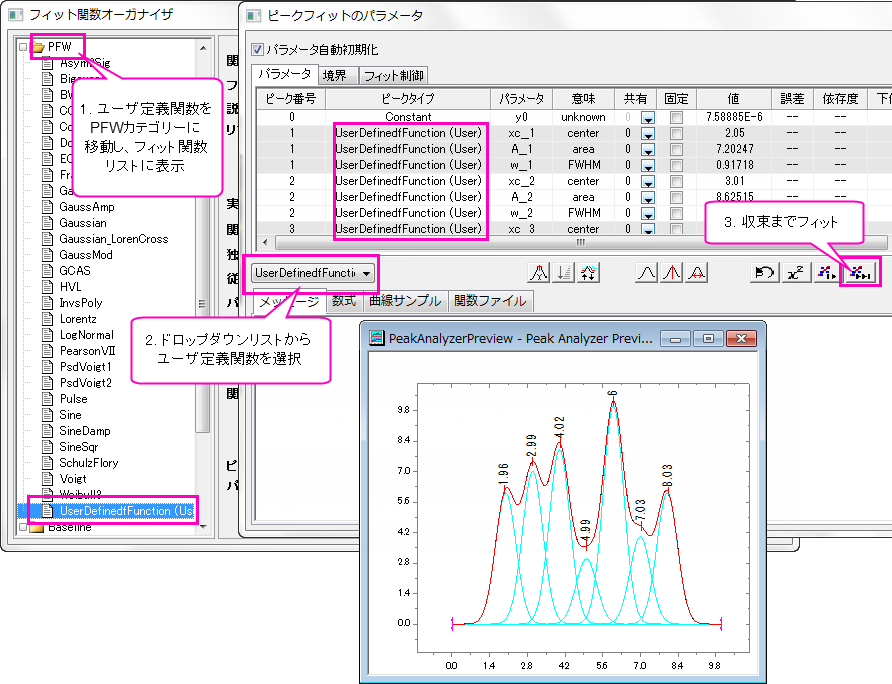Screen dimensions: 892x684
Task: Check the fixed box for A_1 row
Action: click(676, 149)
